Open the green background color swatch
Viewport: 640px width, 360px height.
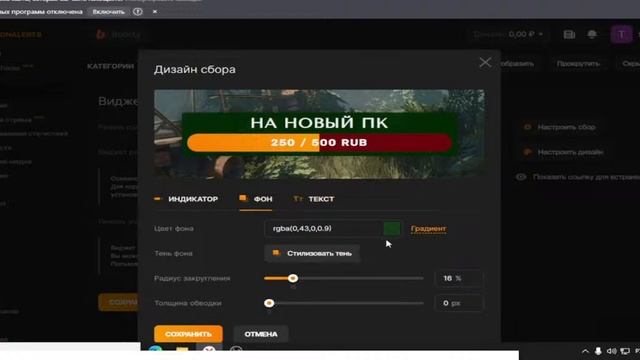(392, 229)
